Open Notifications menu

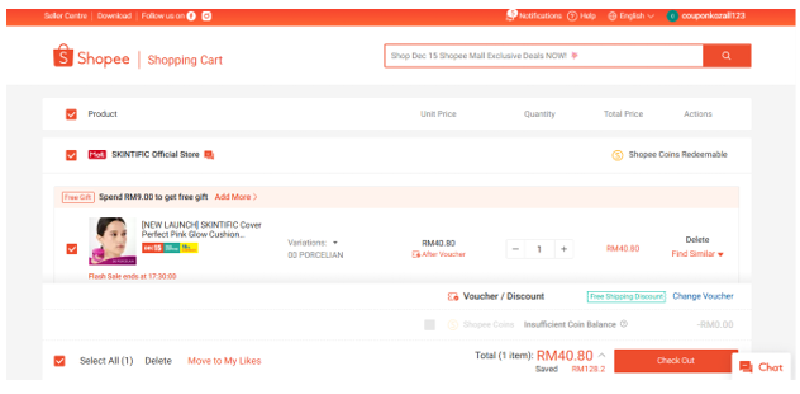(x=534, y=16)
